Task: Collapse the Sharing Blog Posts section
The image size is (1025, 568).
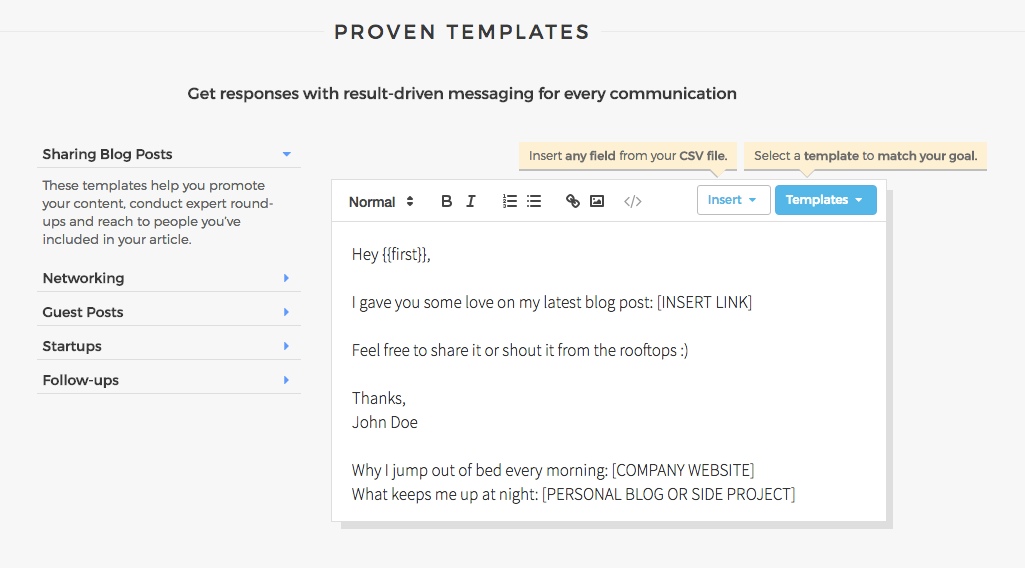Action: click(x=286, y=154)
